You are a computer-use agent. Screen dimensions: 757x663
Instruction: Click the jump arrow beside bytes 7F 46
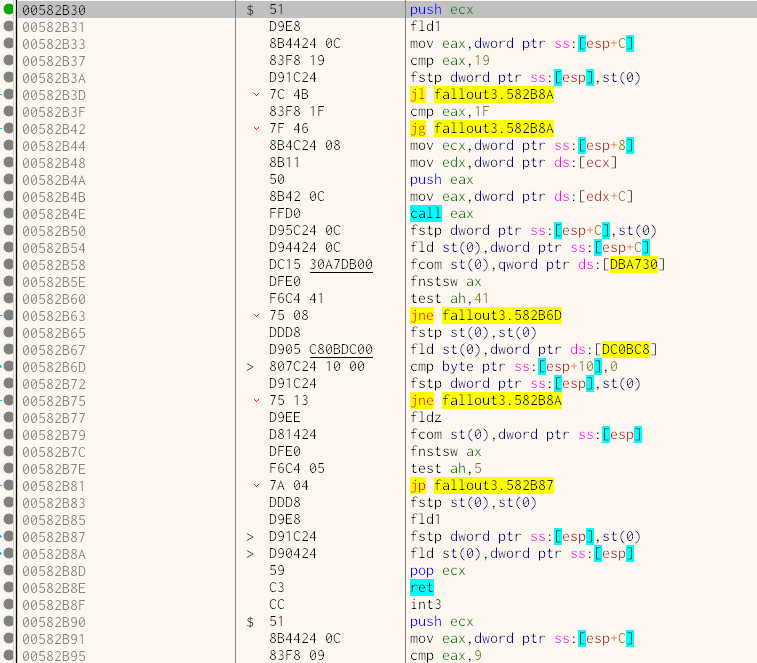click(x=256, y=128)
